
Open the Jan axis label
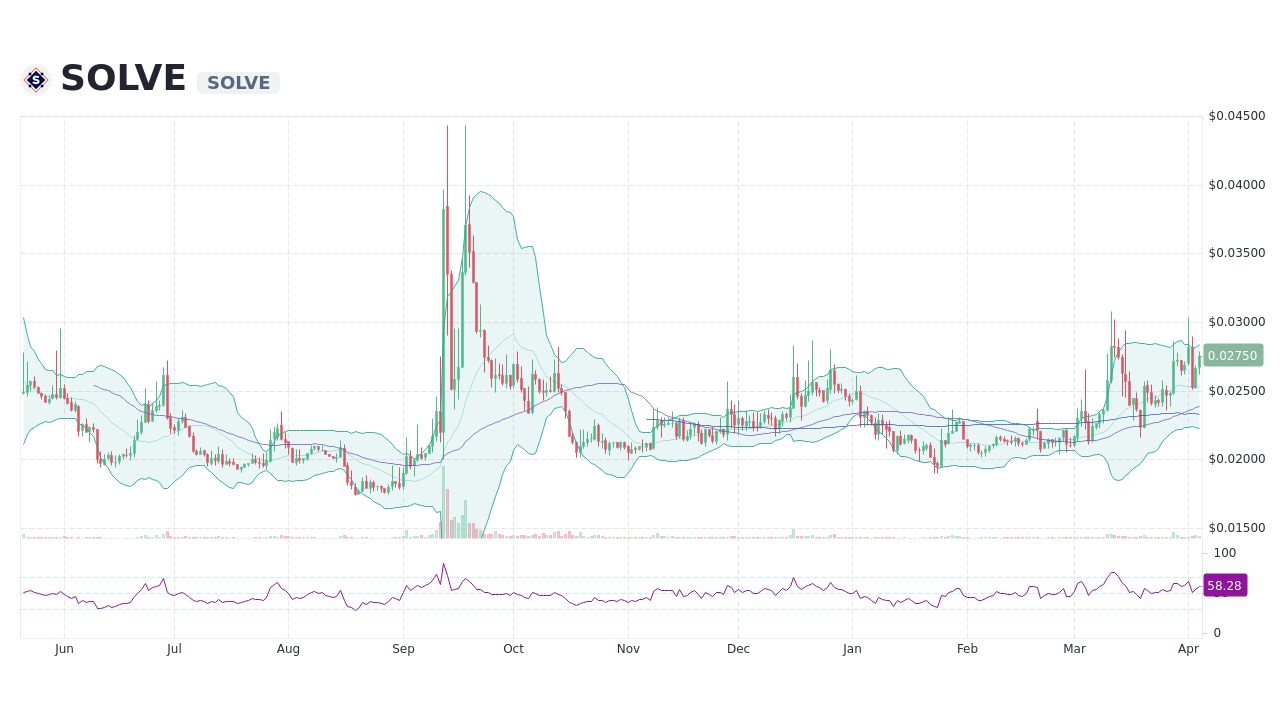pyautogui.click(x=852, y=648)
